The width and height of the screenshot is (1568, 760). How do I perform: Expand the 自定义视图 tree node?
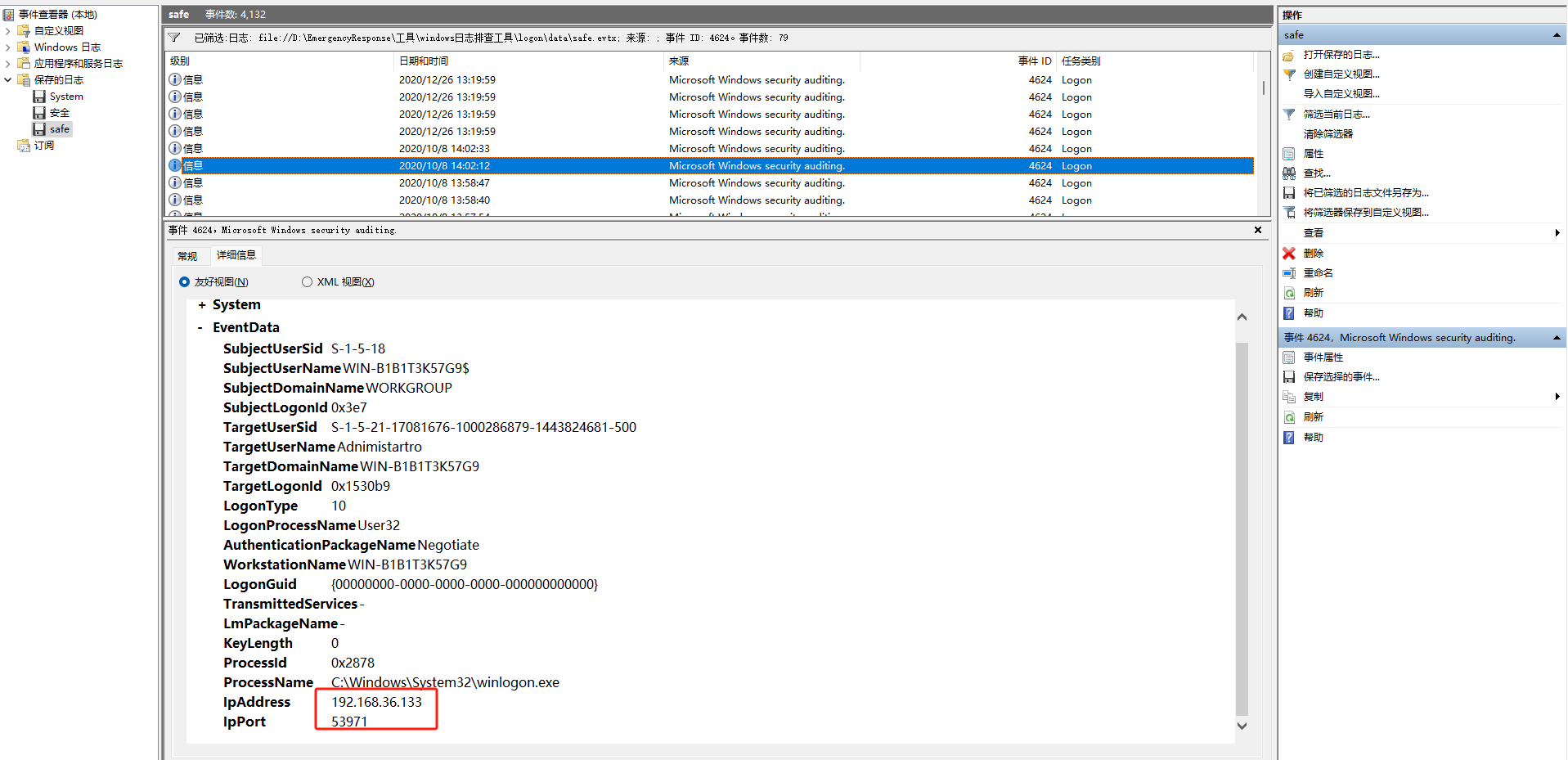pos(8,31)
